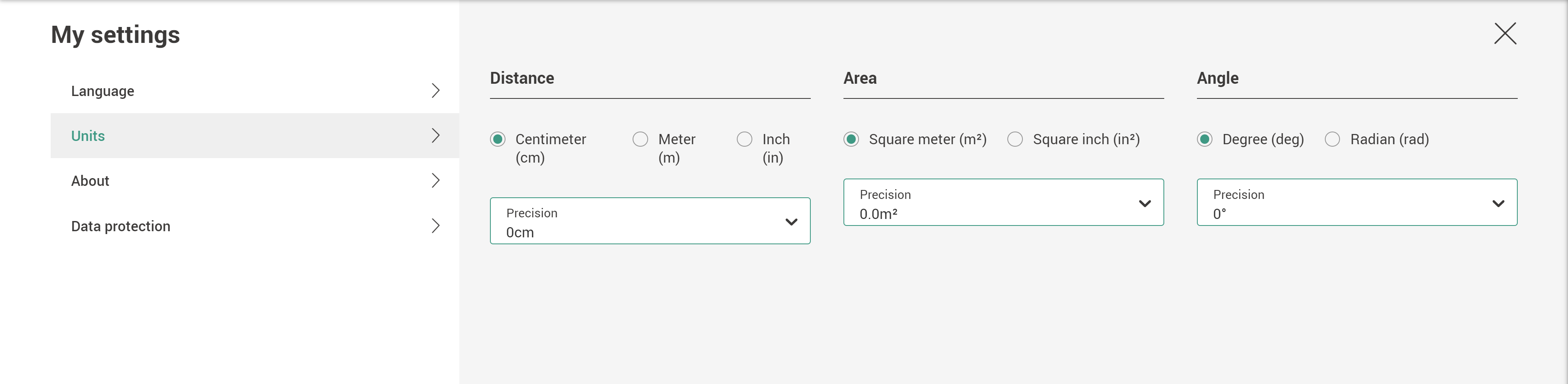Screen dimensions: 1568x384
Task: Open the Data protection section
Action: point(255,226)
